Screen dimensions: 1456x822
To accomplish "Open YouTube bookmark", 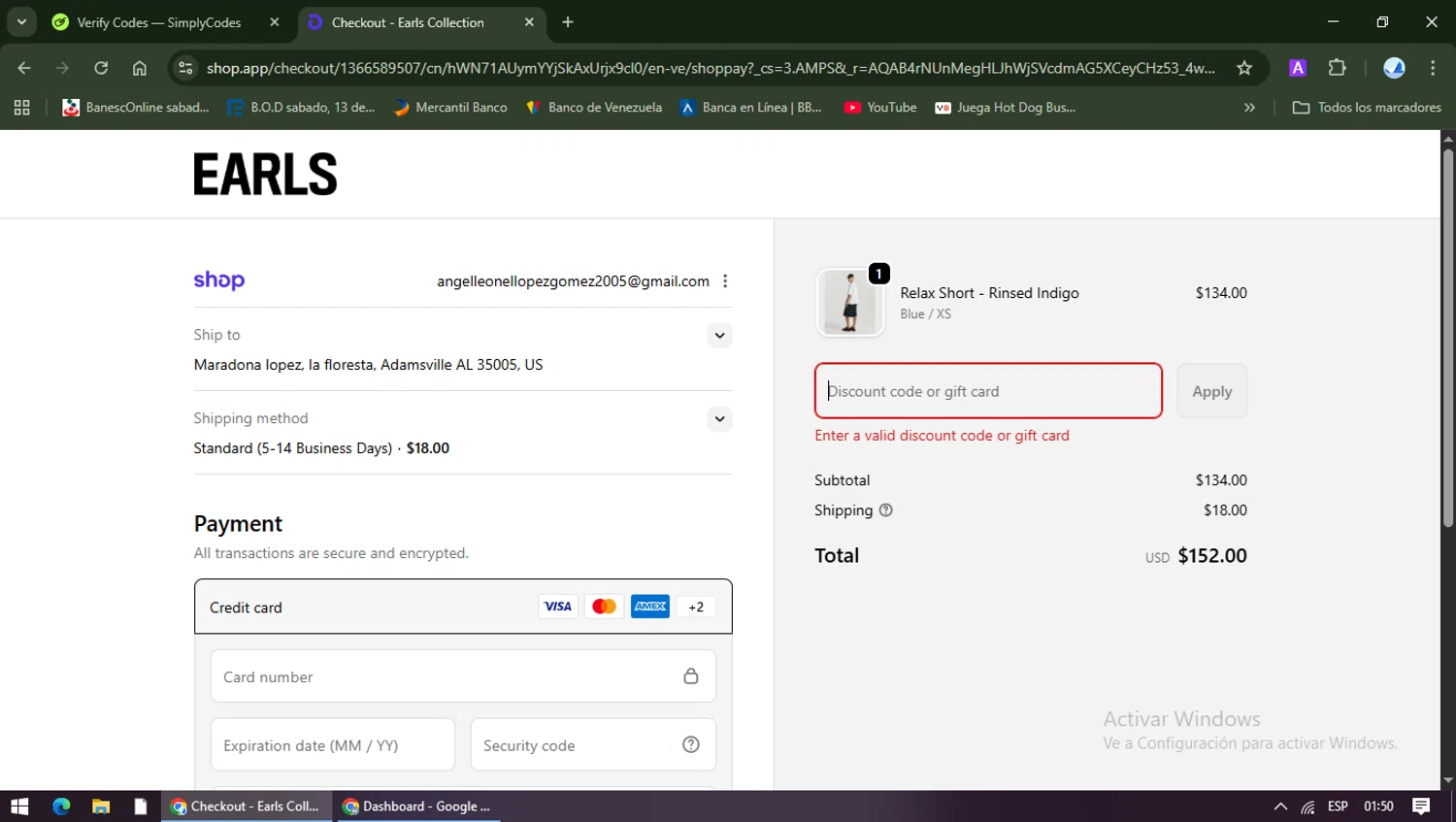I will (880, 108).
